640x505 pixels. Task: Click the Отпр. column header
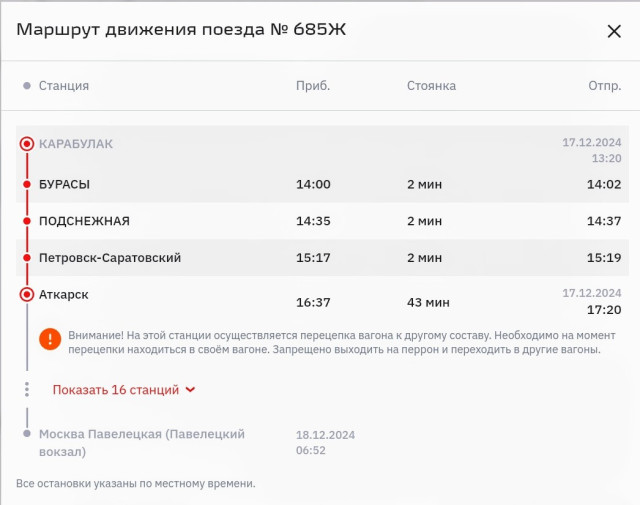[604, 86]
